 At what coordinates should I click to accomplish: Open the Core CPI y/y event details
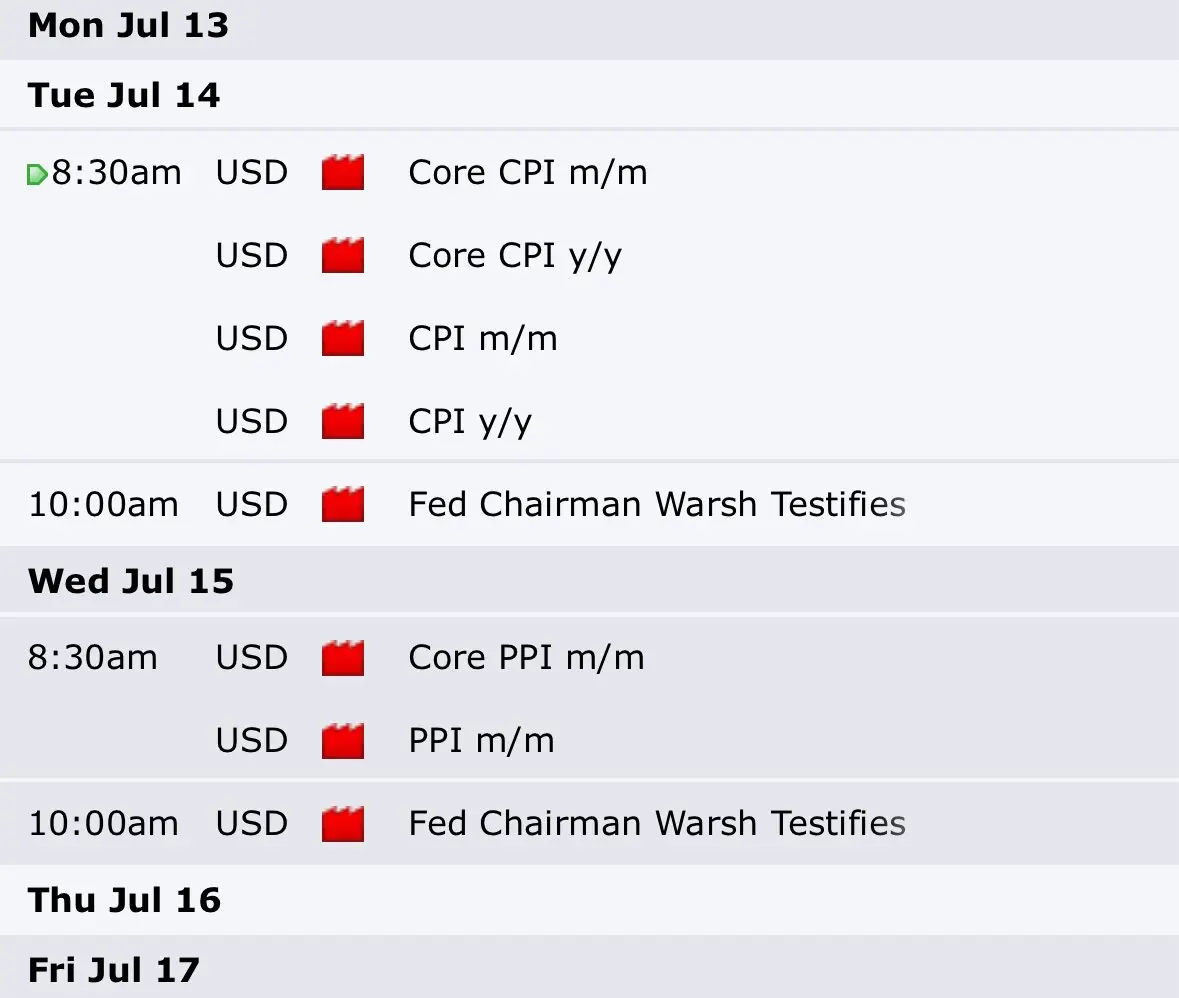pos(515,256)
